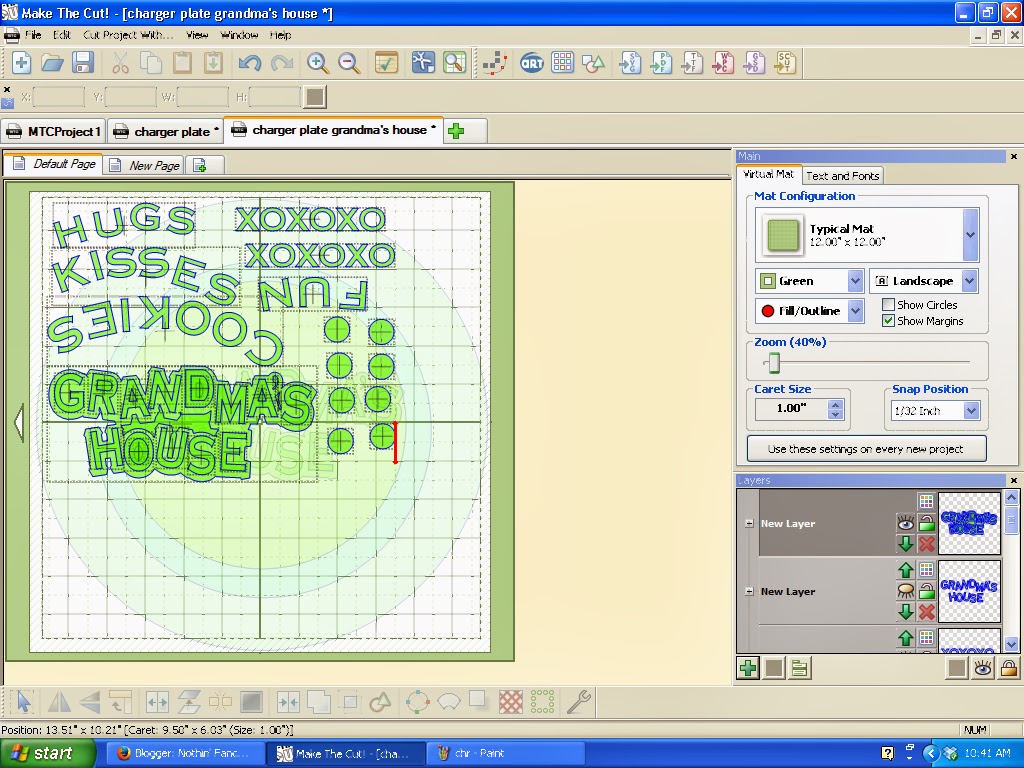Screen dimensions: 1024x768
Task: Open the View menu
Action: [x=197, y=35]
